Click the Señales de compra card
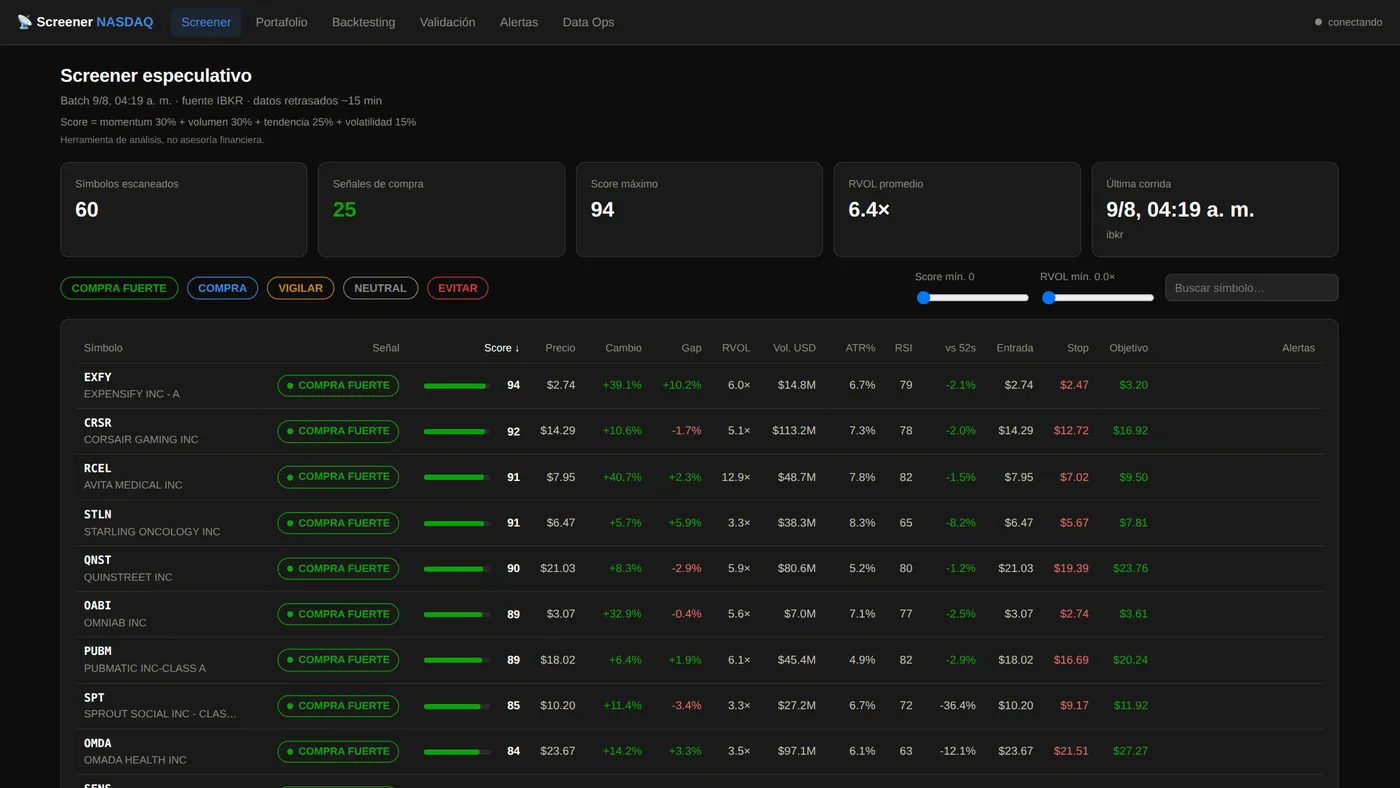1400x788 pixels. [x=441, y=210]
